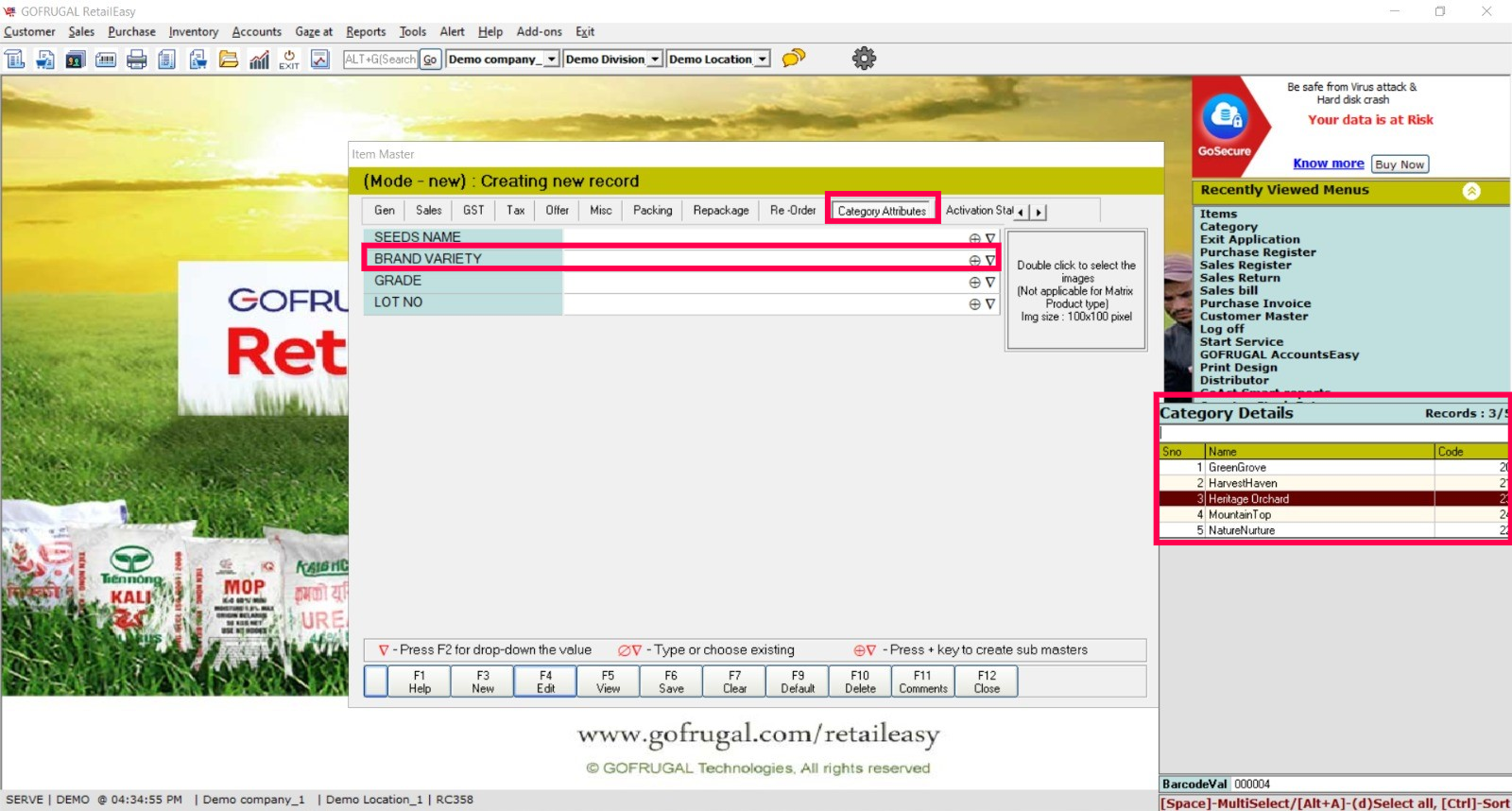The width and height of the screenshot is (1512, 811).
Task: Open Purchase Register in recently viewed menus
Action: [1258, 252]
